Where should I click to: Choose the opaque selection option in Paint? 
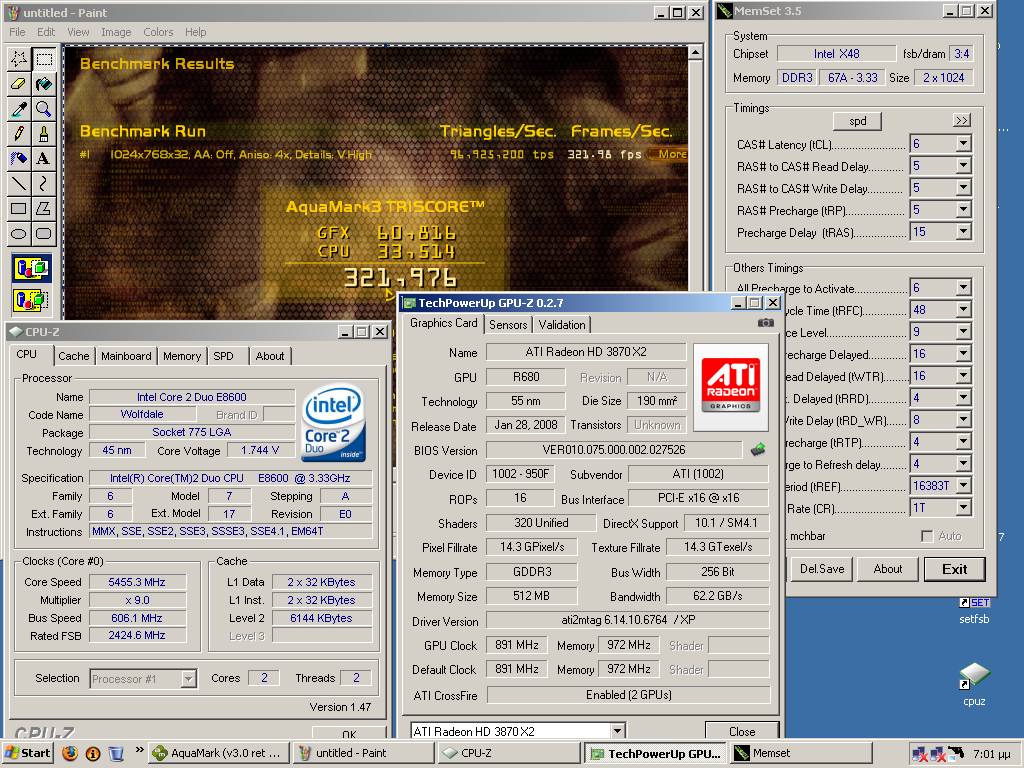click(31, 268)
